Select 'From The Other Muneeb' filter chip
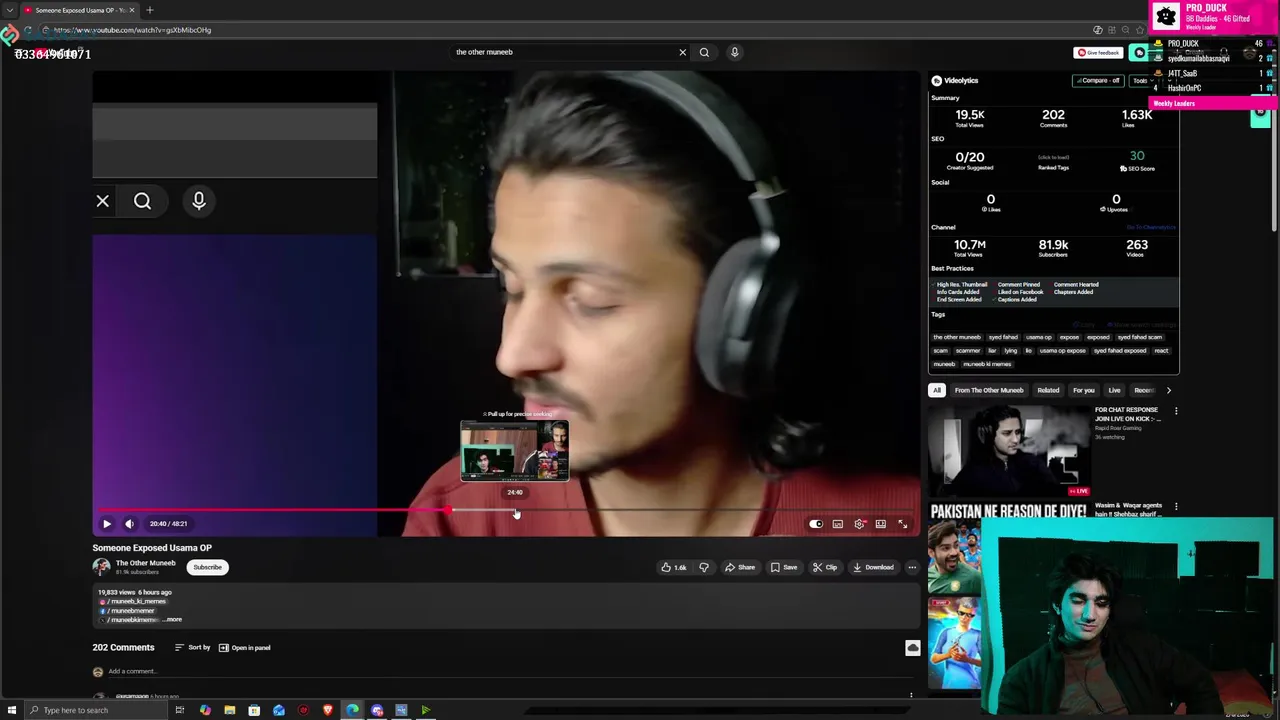1280x720 pixels. (989, 390)
